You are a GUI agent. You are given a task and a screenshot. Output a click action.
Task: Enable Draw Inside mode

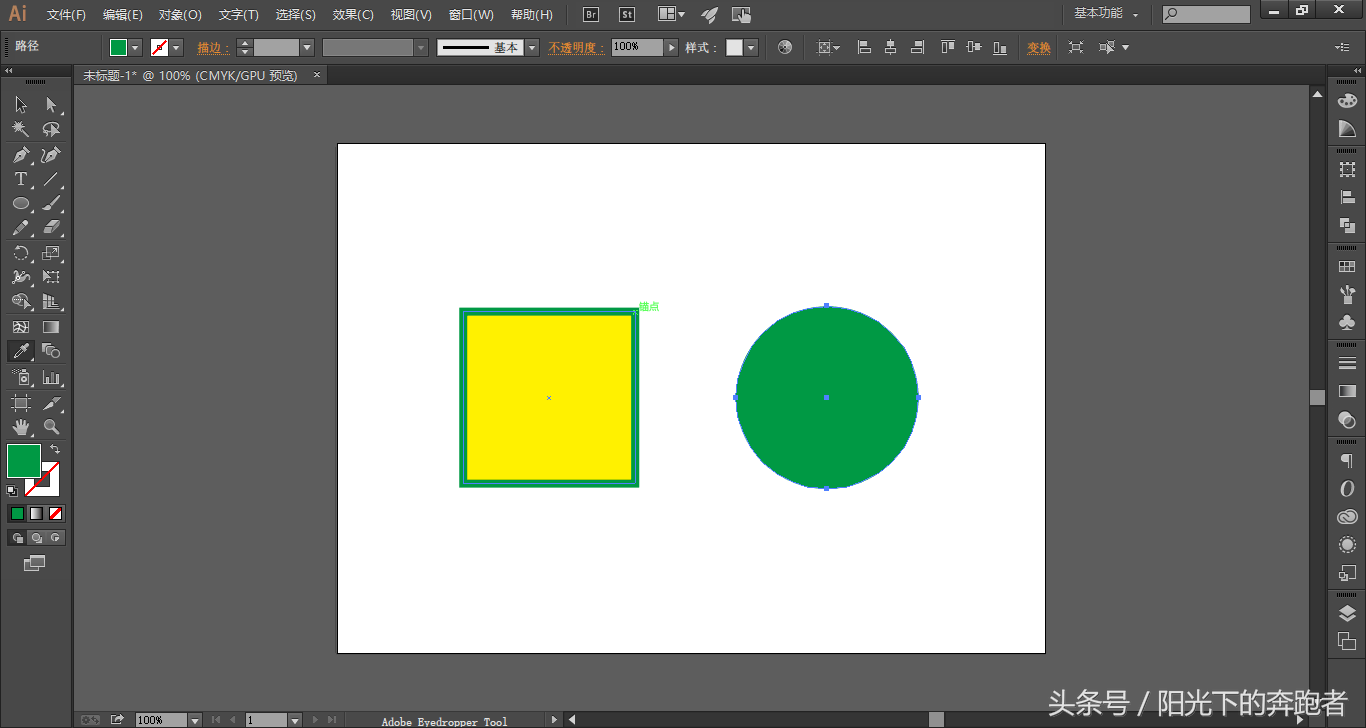pyautogui.click(x=56, y=538)
